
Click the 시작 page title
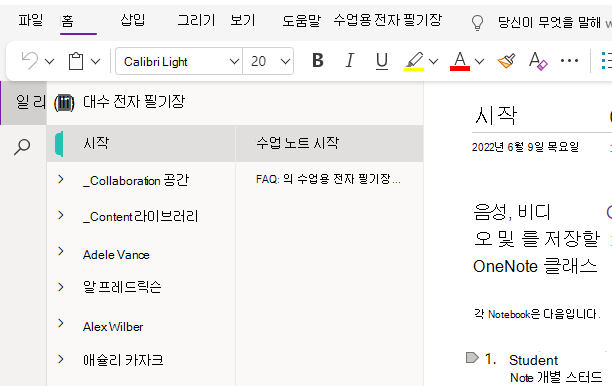pyautogui.click(x=495, y=116)
